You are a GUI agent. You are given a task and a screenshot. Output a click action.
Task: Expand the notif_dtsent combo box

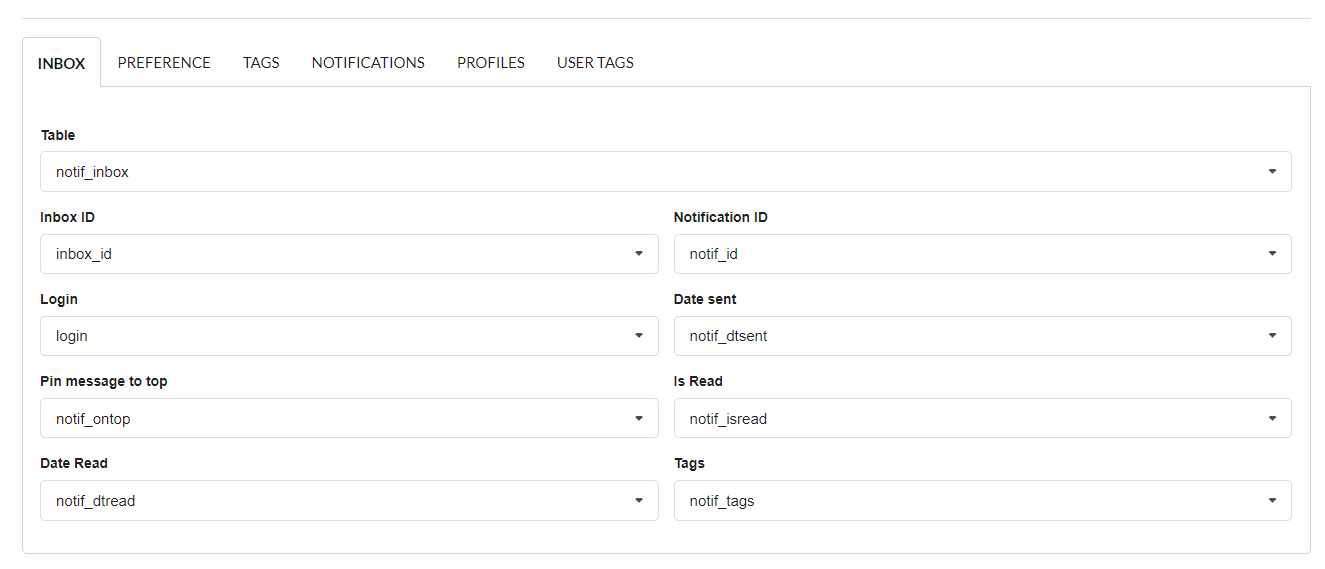click(x=981, y=336)
